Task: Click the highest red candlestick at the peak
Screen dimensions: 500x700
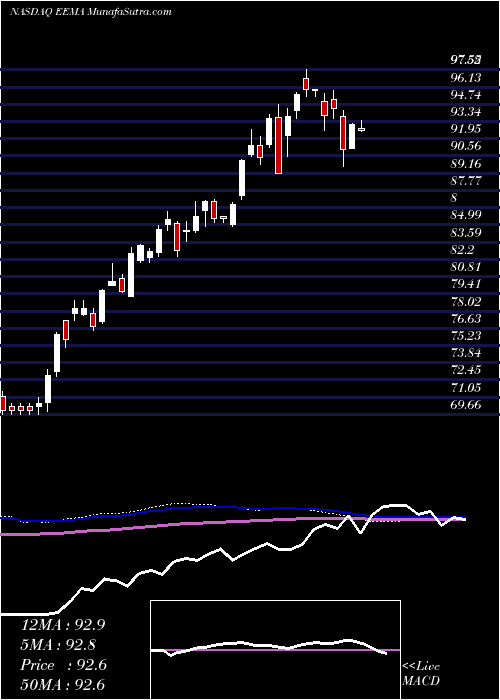Action: click(306, 83)
